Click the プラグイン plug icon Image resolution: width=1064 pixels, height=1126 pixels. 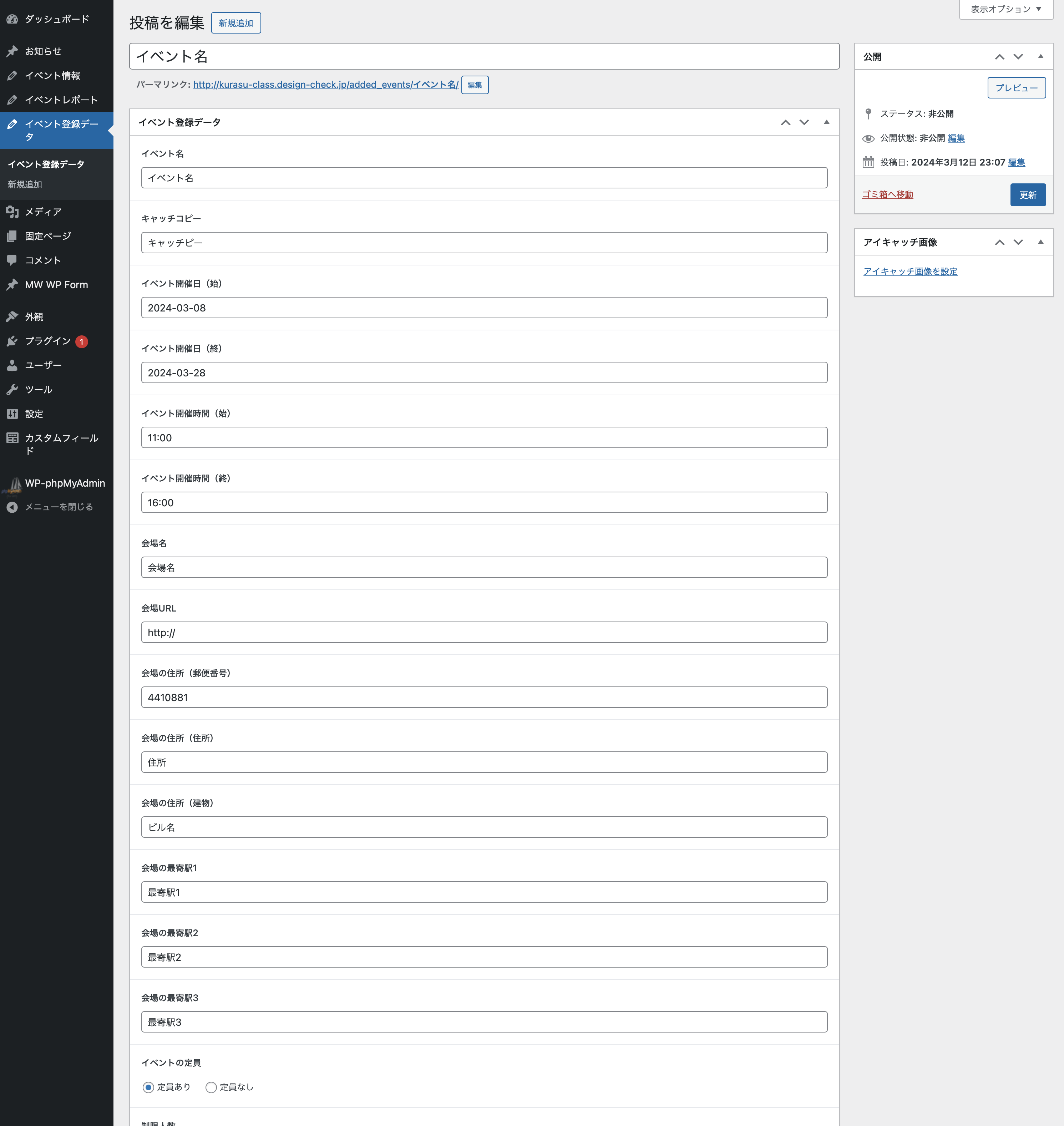tap(12, 341)
